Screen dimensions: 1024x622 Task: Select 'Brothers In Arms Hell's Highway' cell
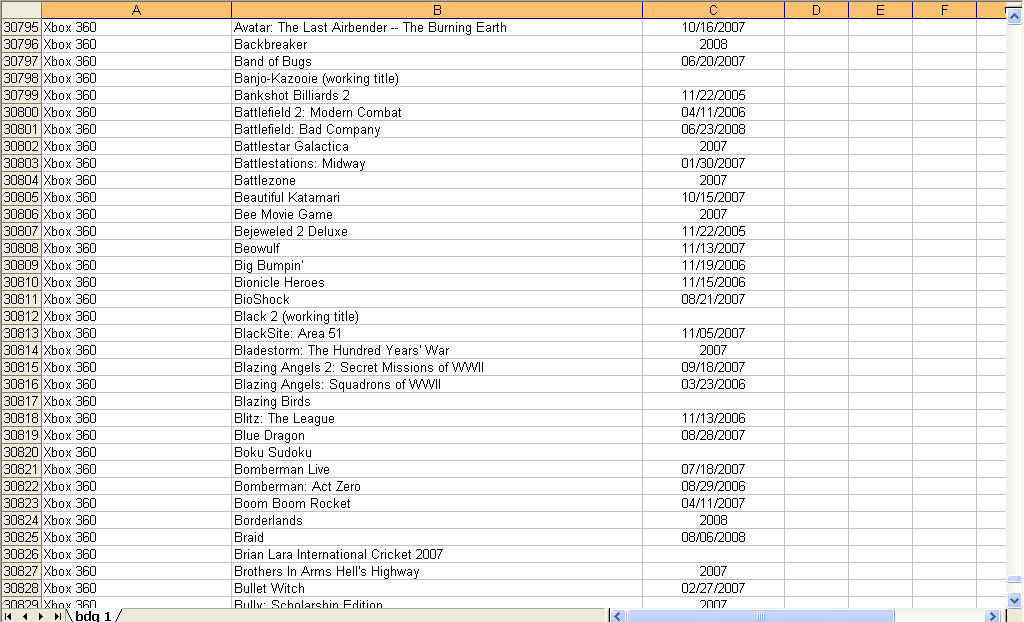437,571
